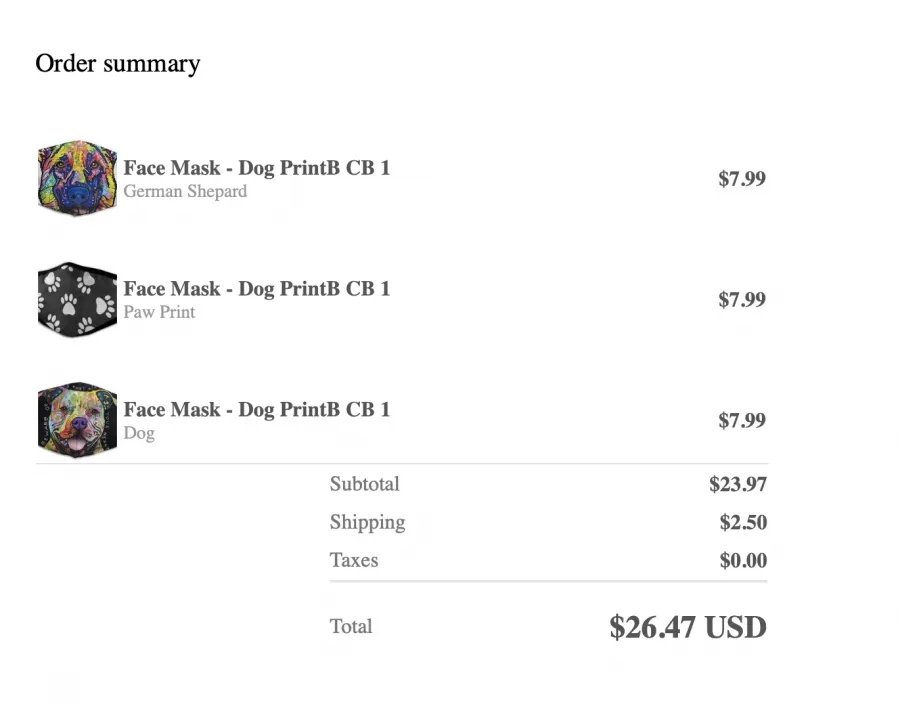Viewport: 900px width, 704px height.
Task: Click the $7.99 price of German Shepard mask
Action: [742, 179]
